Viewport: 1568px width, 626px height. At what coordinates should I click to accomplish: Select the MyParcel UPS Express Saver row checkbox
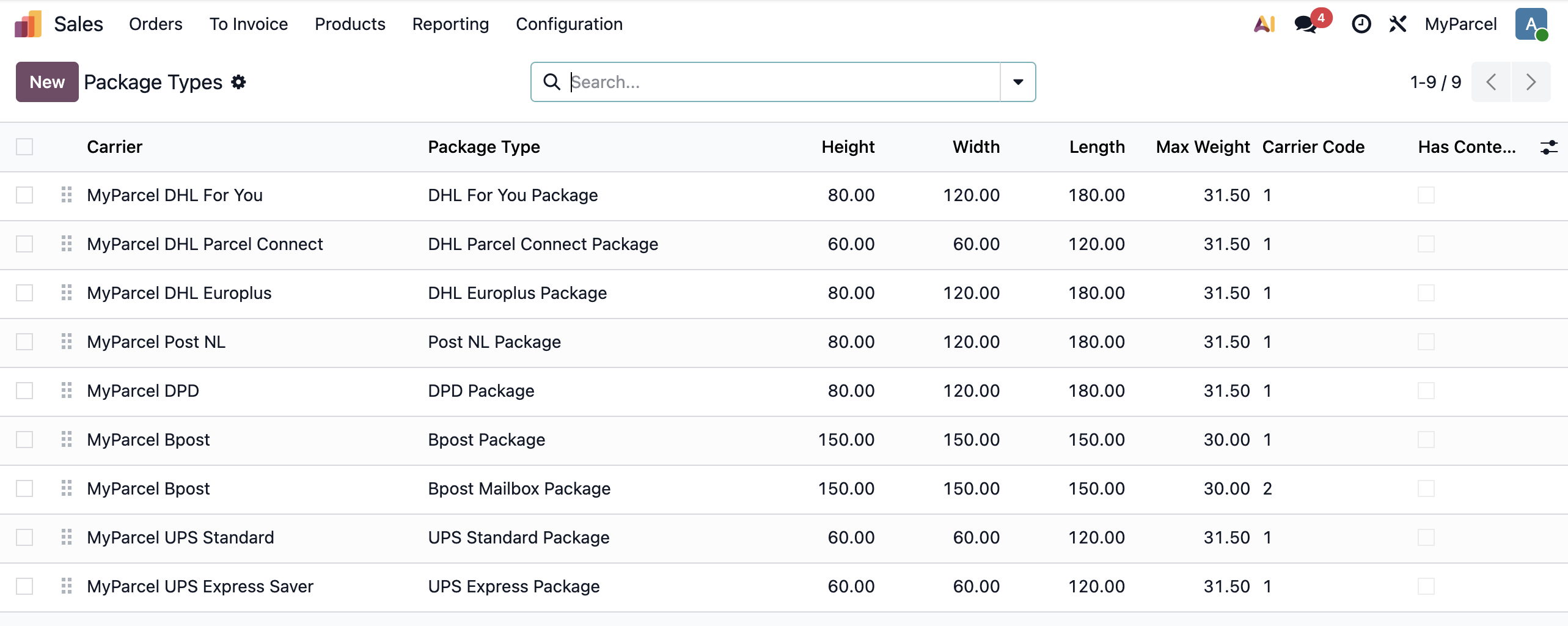[x=24, y=586]
